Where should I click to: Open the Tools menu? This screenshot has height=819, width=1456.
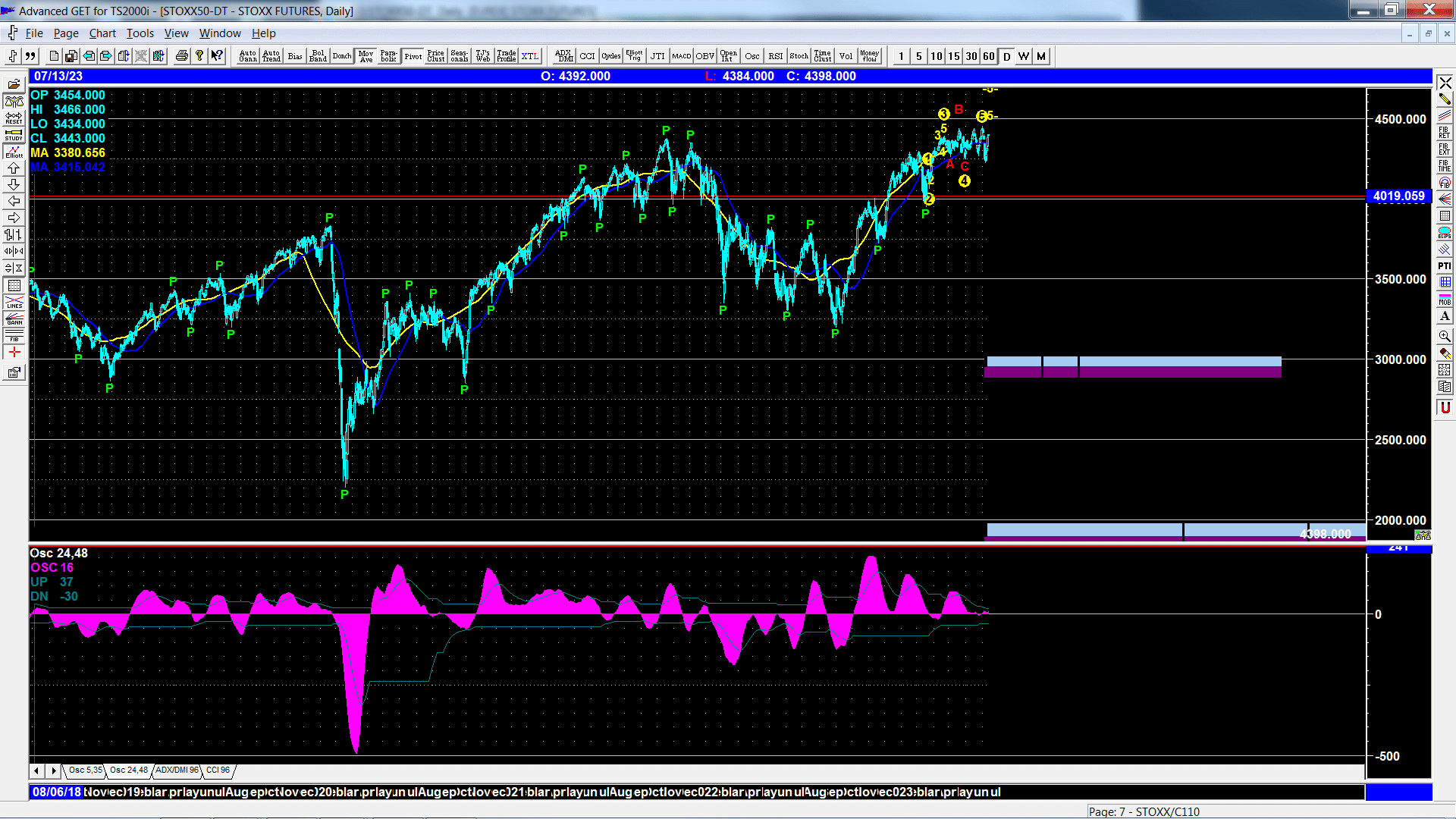click(x=140, y=33)
